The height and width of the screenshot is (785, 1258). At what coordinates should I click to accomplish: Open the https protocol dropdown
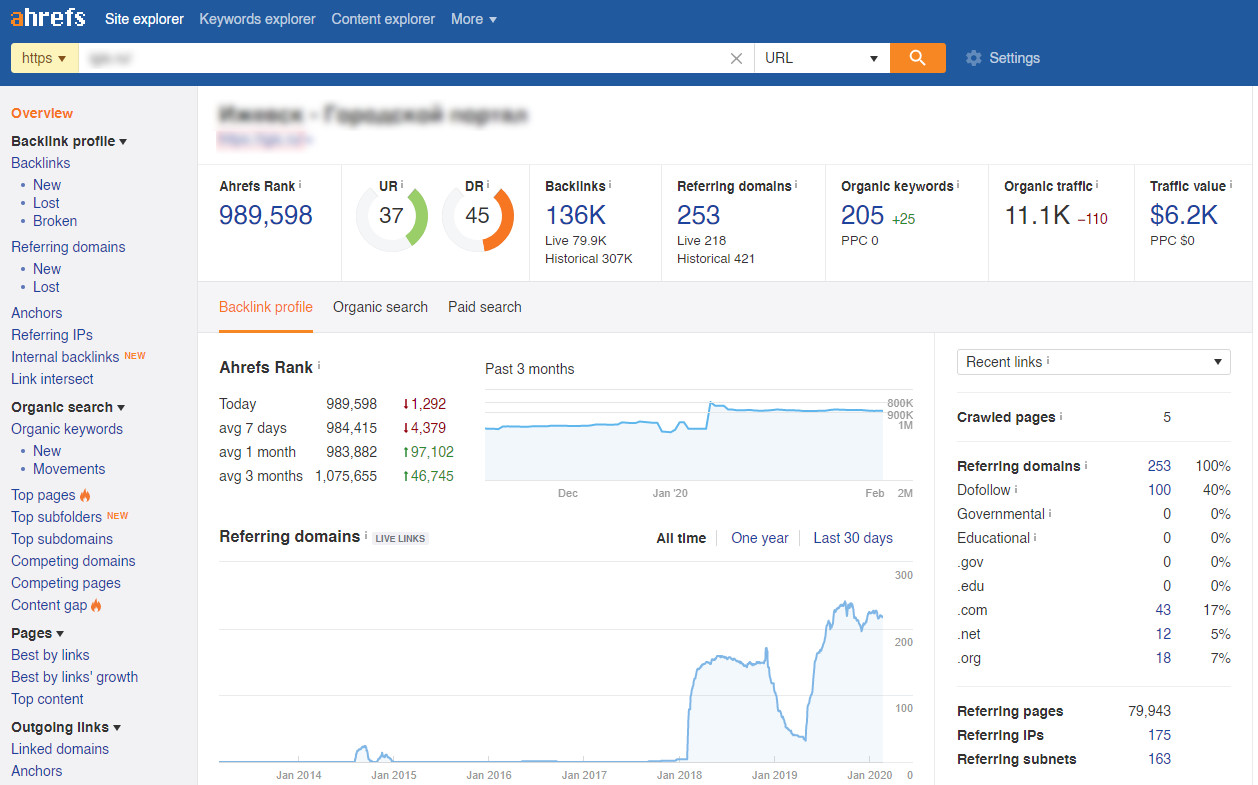pyautogui.click(x=44, y=58)
